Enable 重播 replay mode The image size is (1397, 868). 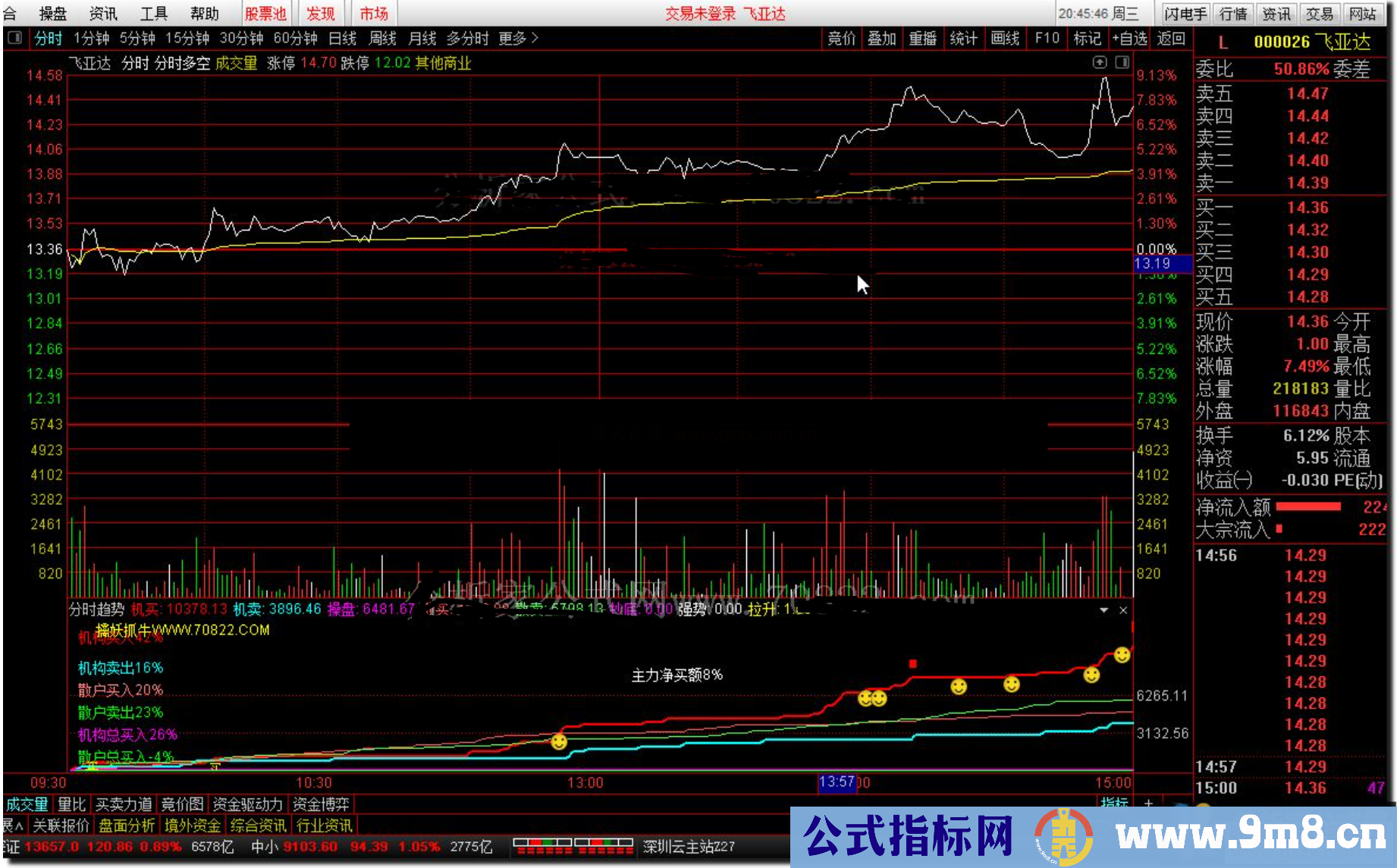[x=922, y=38]
